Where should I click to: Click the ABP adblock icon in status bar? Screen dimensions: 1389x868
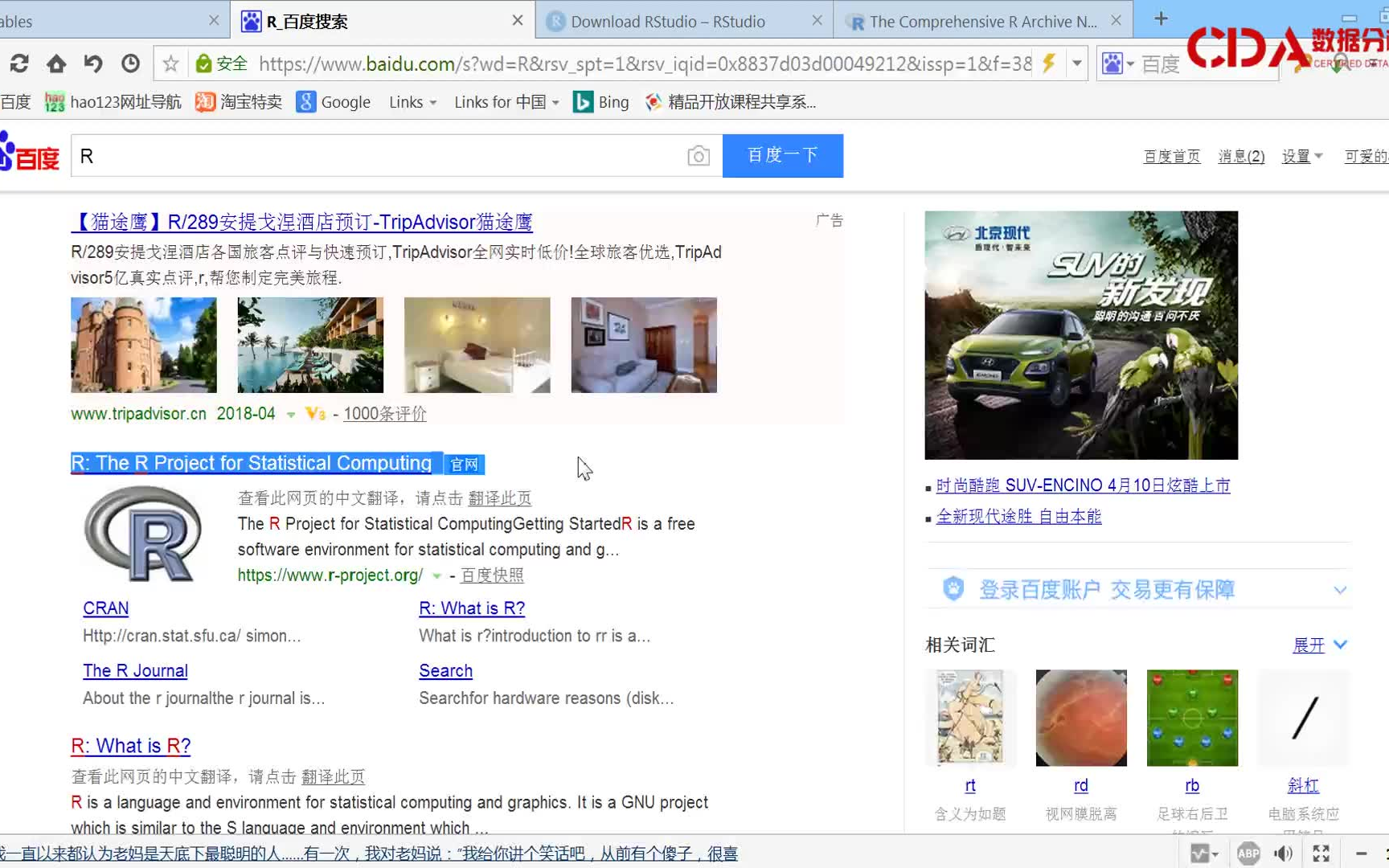click(1248, 853)
